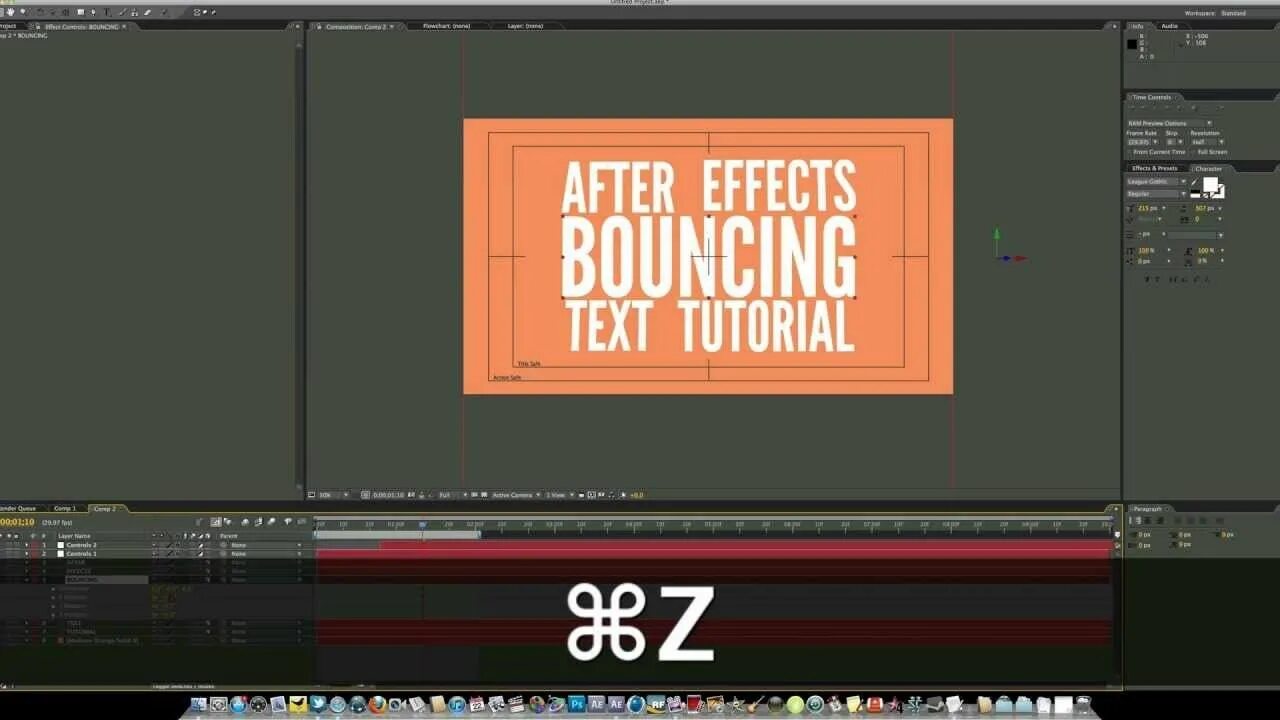Enable the Full Screen checkbox

click(x=1191, y=152)
